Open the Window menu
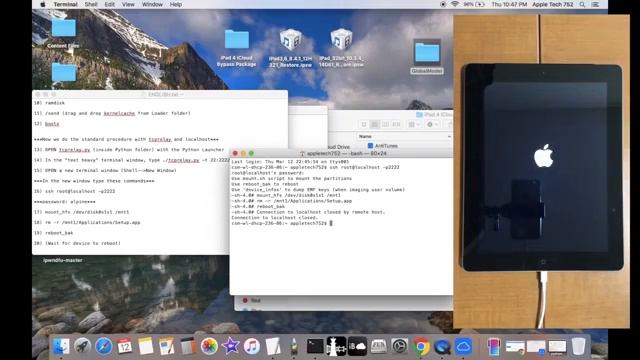The height and width of the screenshot is (360, 640). 152,4
